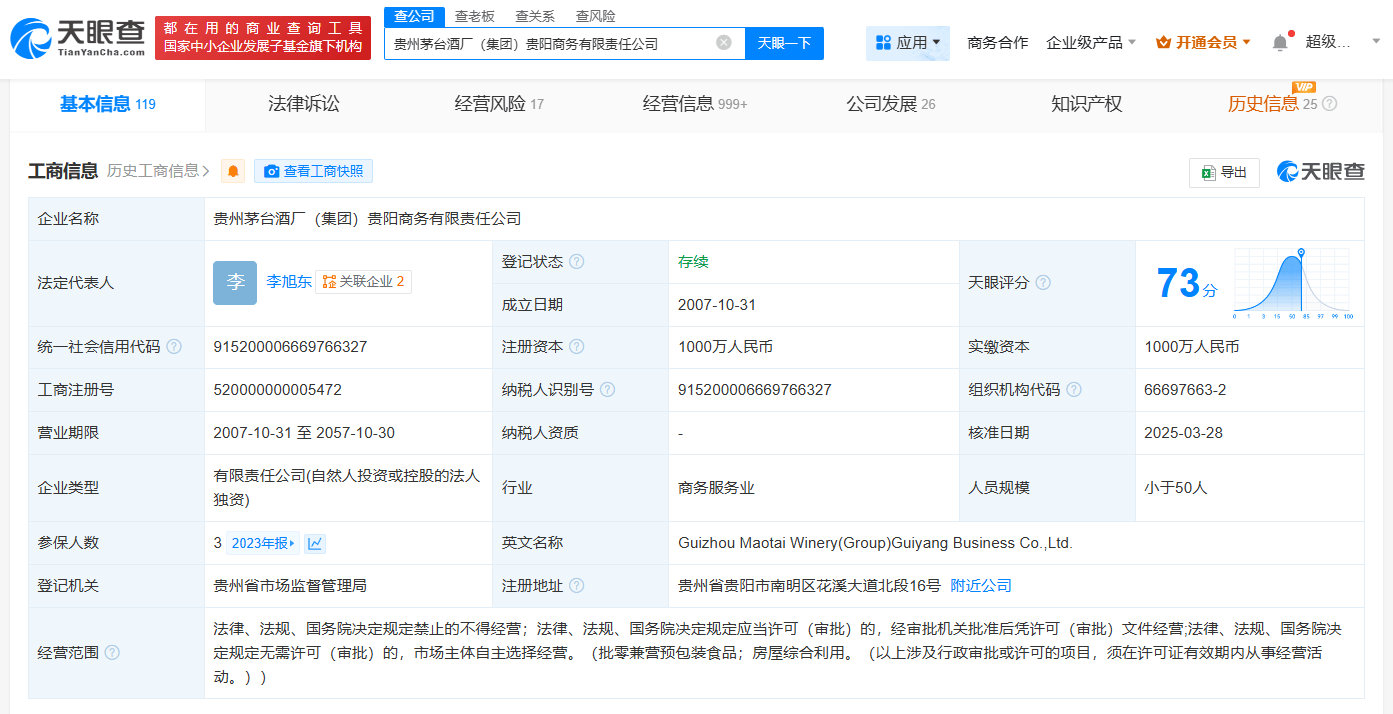Viewport: 1393px width, 714px height.
Task: Click the organization code 66697663-2
Action: tap(1185, 390)
